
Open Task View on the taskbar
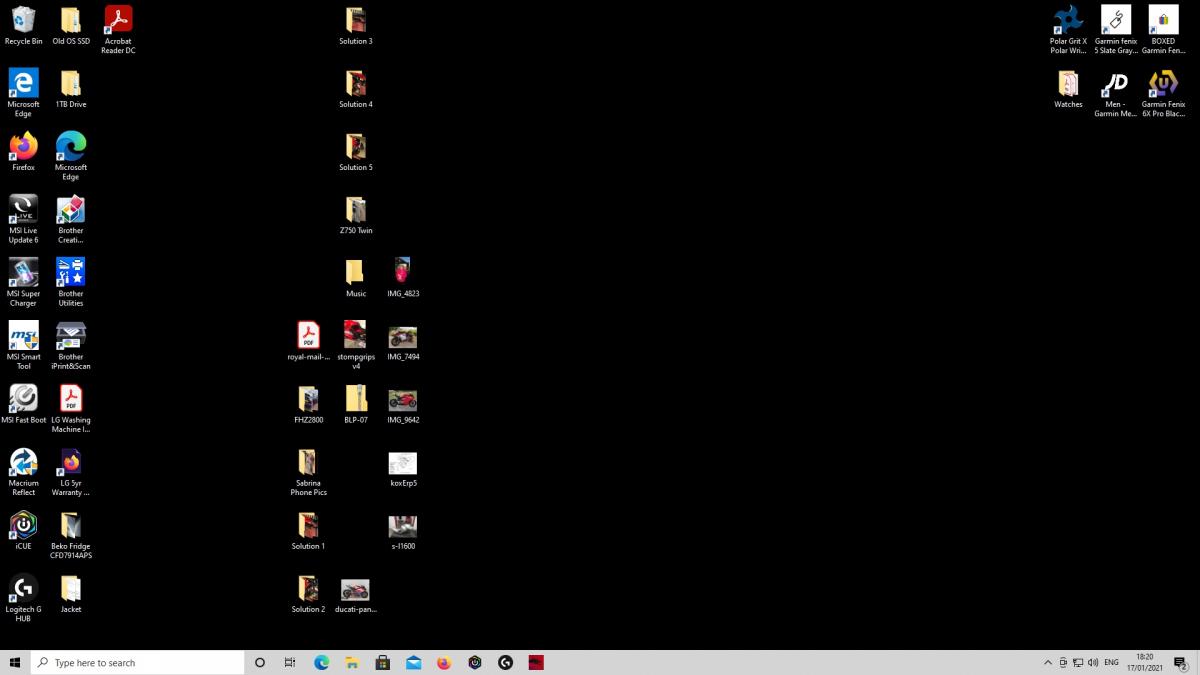[290, 662]
